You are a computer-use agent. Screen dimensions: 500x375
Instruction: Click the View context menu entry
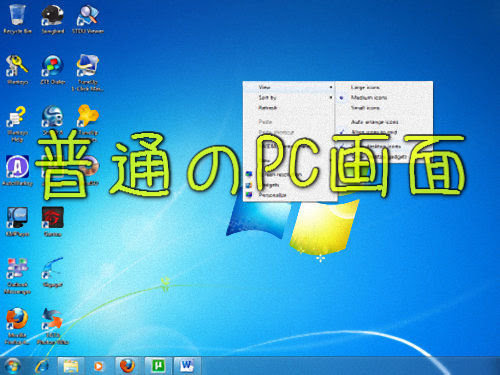(x=264, y=87)
